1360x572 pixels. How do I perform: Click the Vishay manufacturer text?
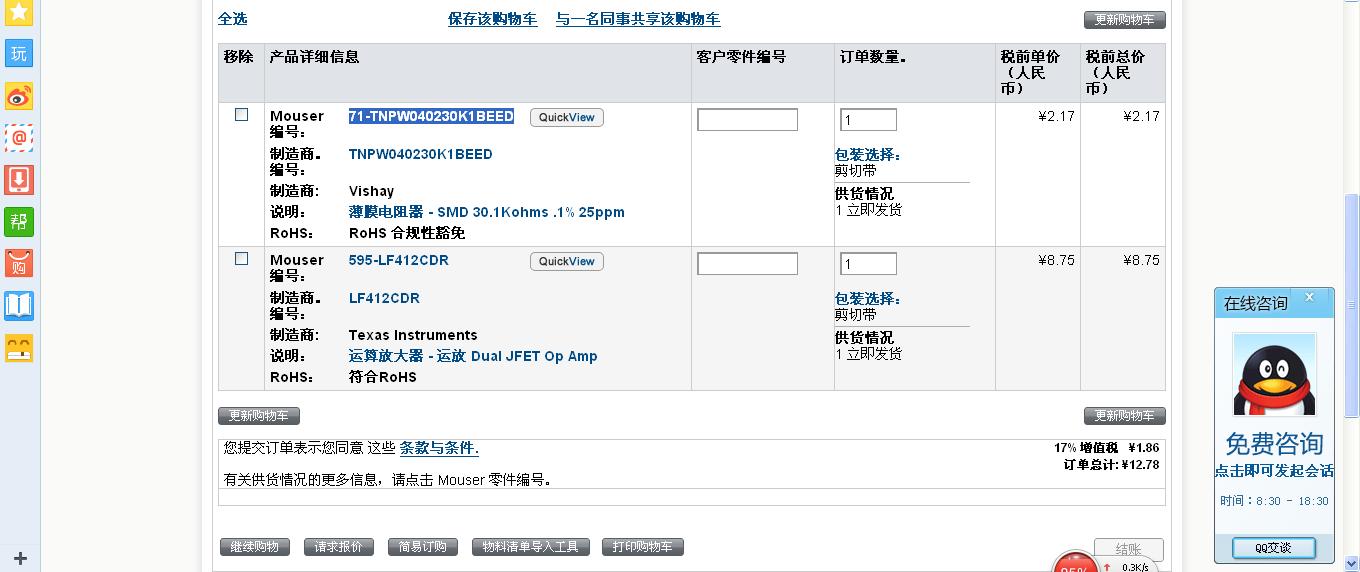371,191
